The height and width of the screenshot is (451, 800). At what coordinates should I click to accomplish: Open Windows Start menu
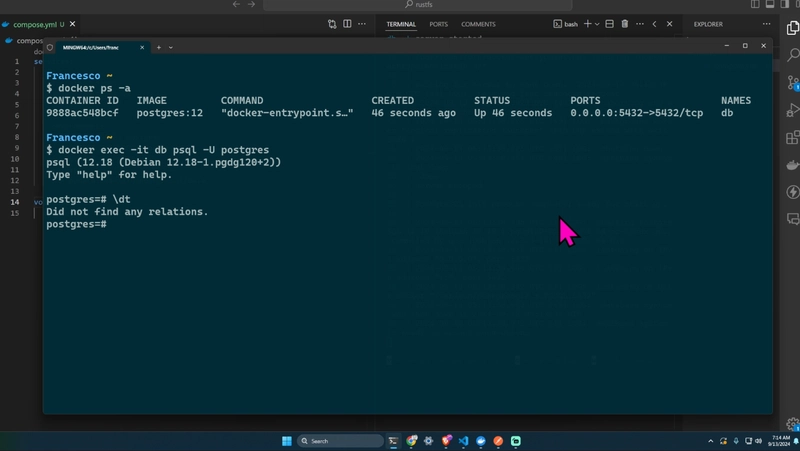tap(287, 441)
